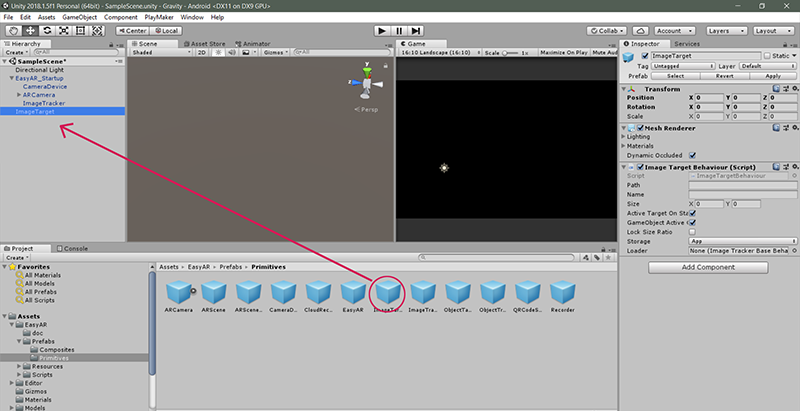Toggle scene effects image icon
The width and height of the screenshot is (800, 411).
[x=247, y=53]
